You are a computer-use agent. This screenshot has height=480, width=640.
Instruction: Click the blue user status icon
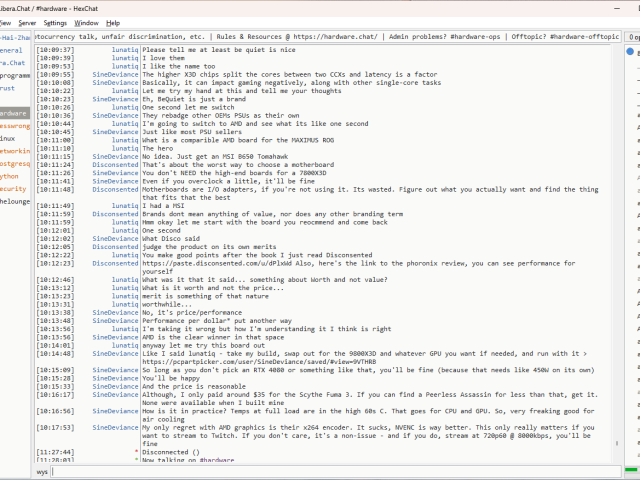pos(630,50)
